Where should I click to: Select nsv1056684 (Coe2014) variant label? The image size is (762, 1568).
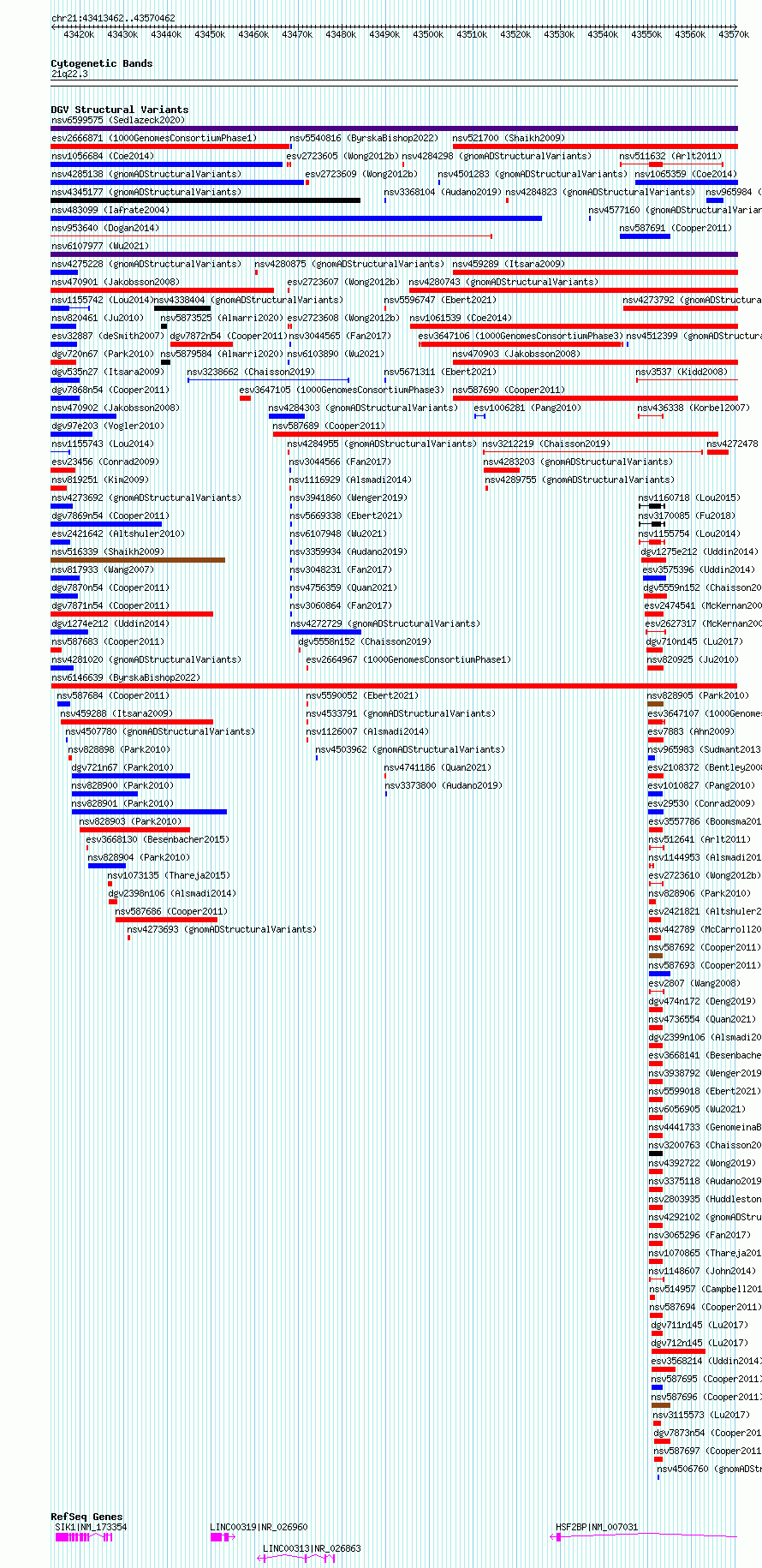click(x=103, y=157)
